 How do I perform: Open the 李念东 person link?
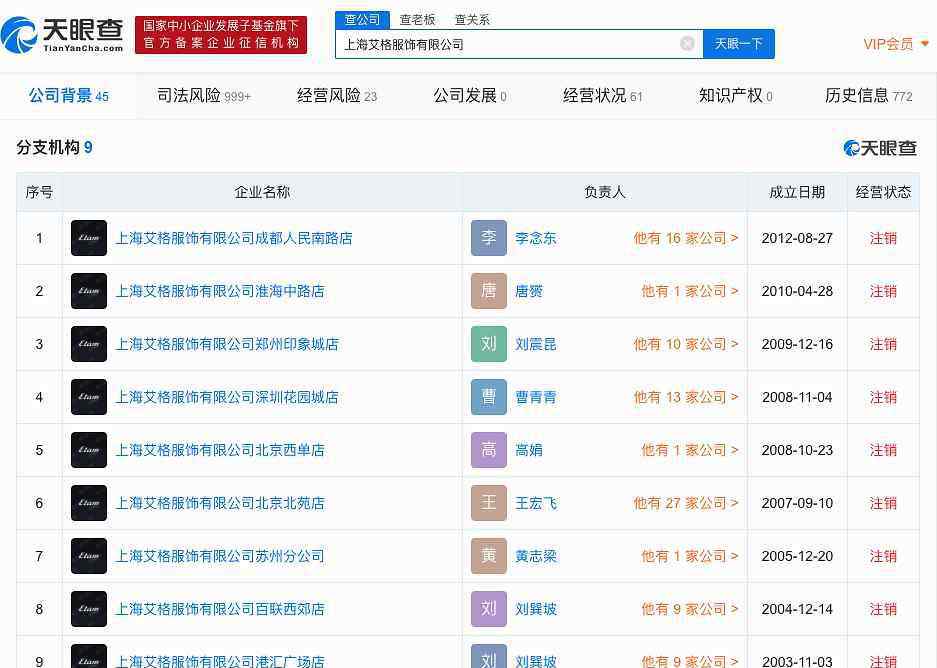[536, 238]
